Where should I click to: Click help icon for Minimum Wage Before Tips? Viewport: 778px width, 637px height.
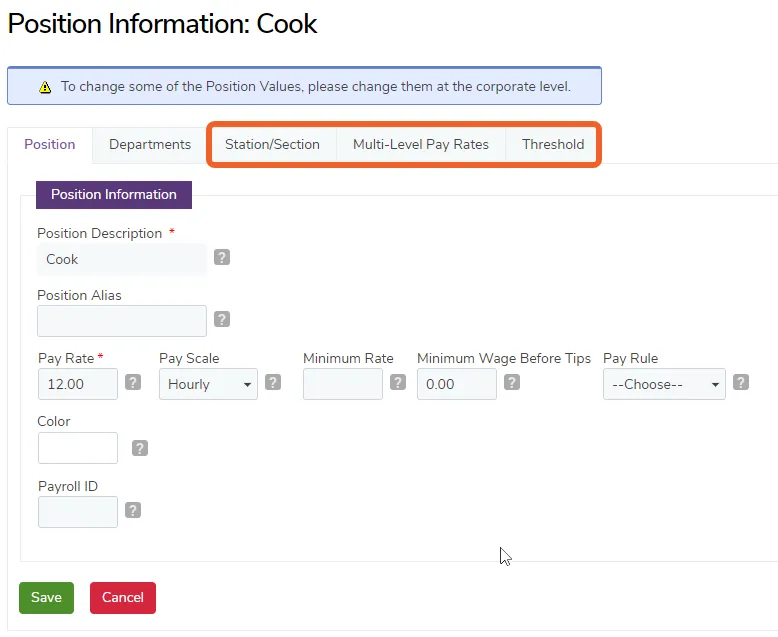[512, 382]
